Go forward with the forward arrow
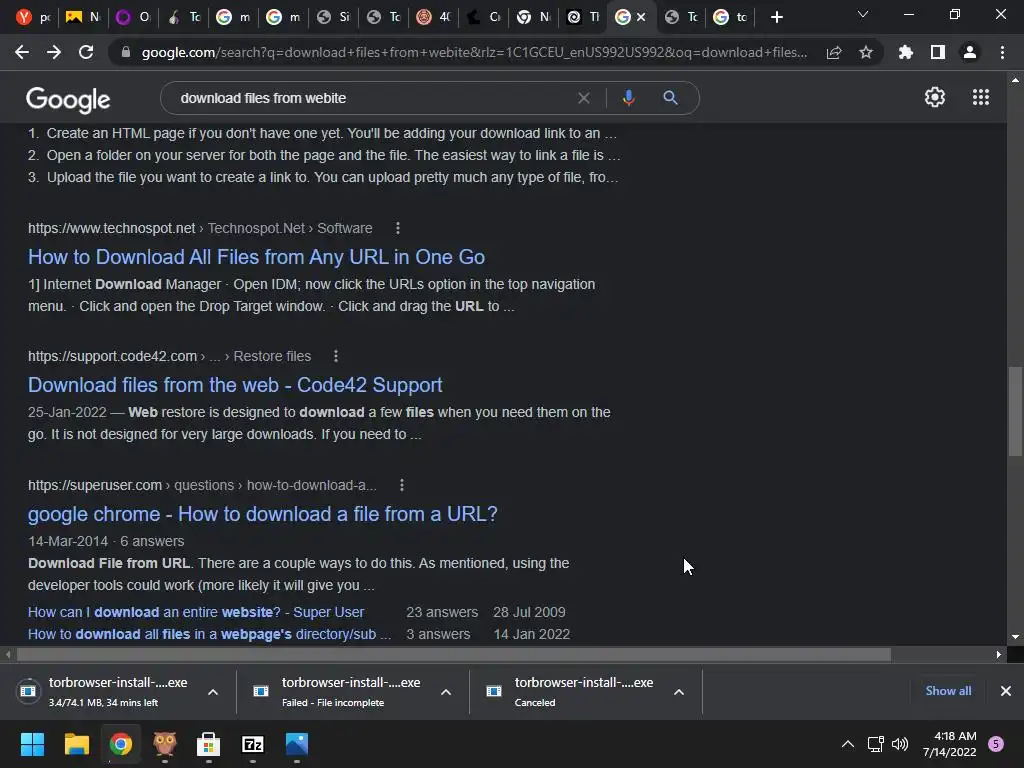This screenshot has width=1024, height=768. pos(54,52)
